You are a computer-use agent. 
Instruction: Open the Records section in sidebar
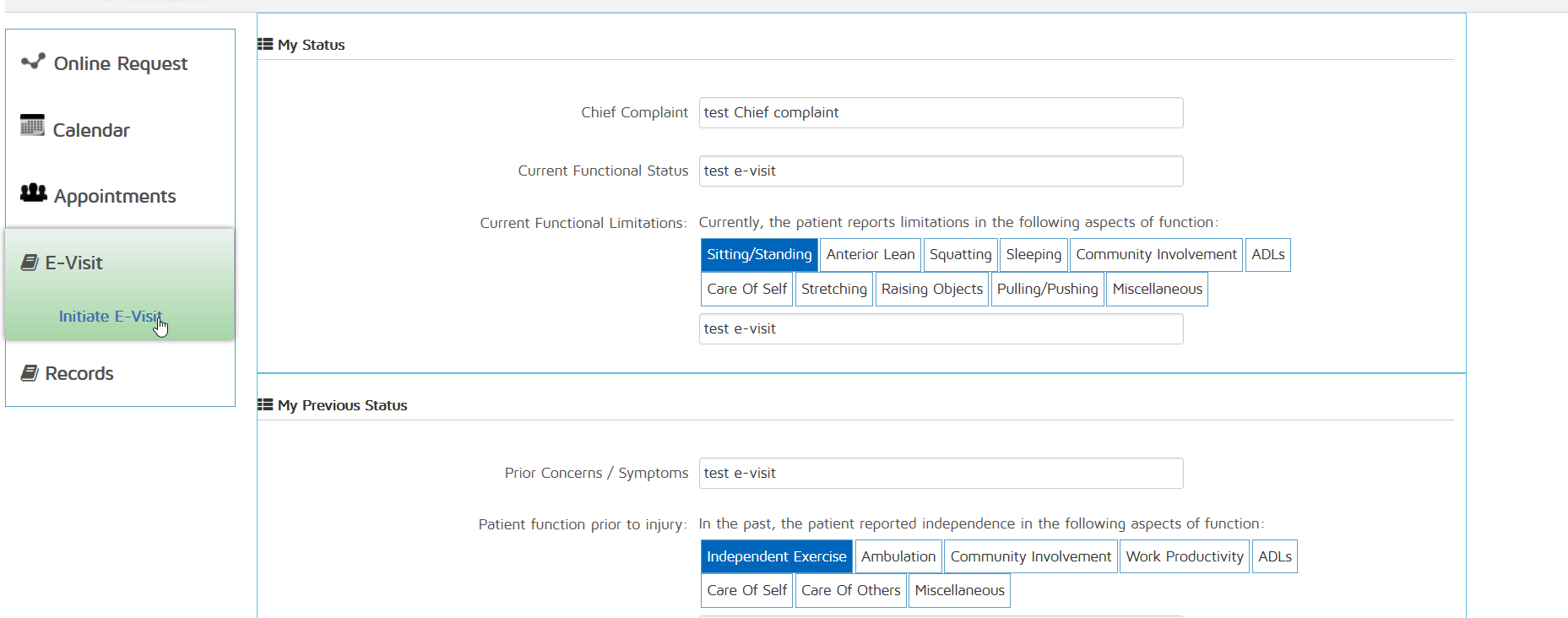tap(79, 374)
